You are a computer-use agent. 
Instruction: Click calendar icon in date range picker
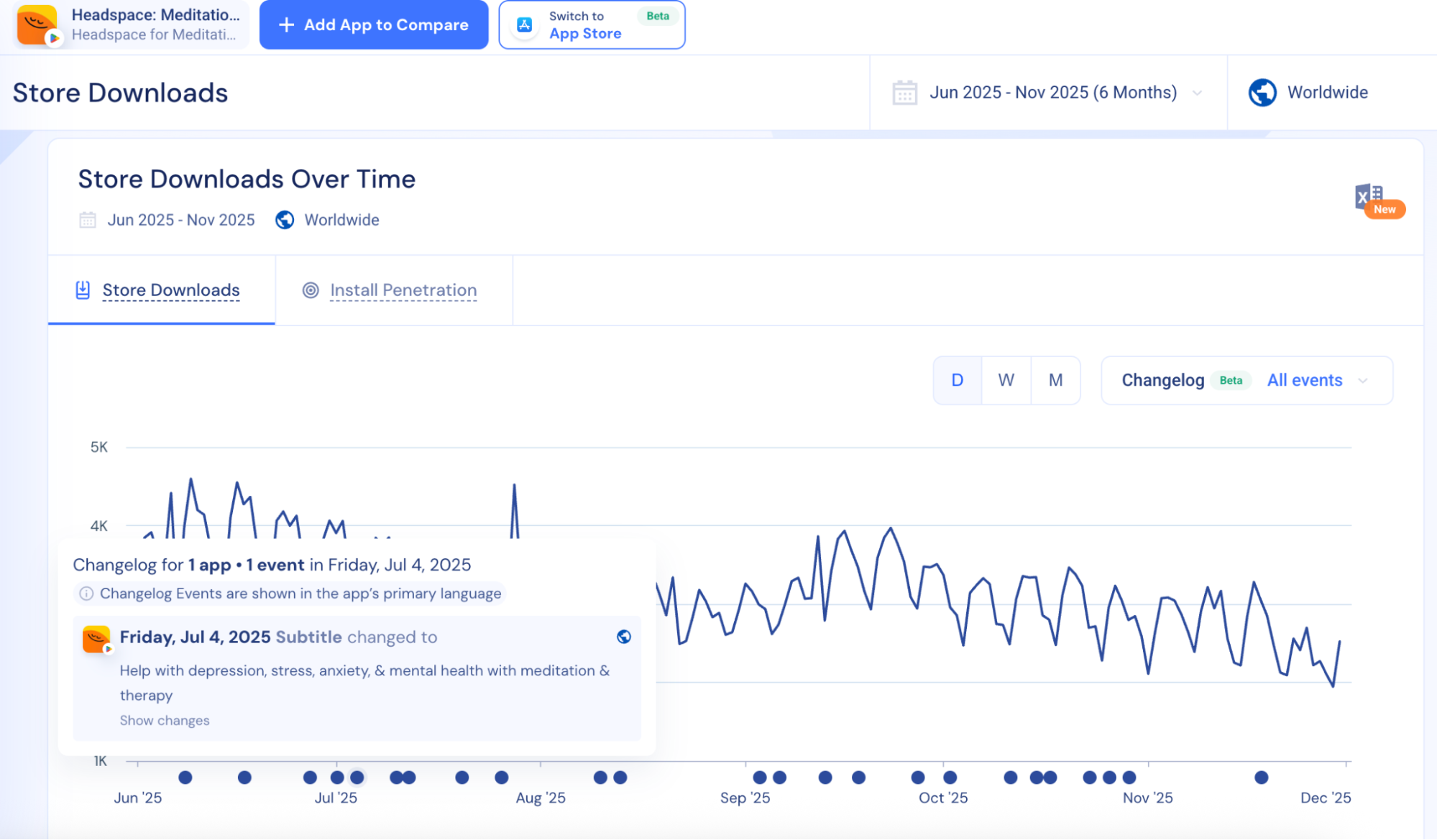click(904, 93)
